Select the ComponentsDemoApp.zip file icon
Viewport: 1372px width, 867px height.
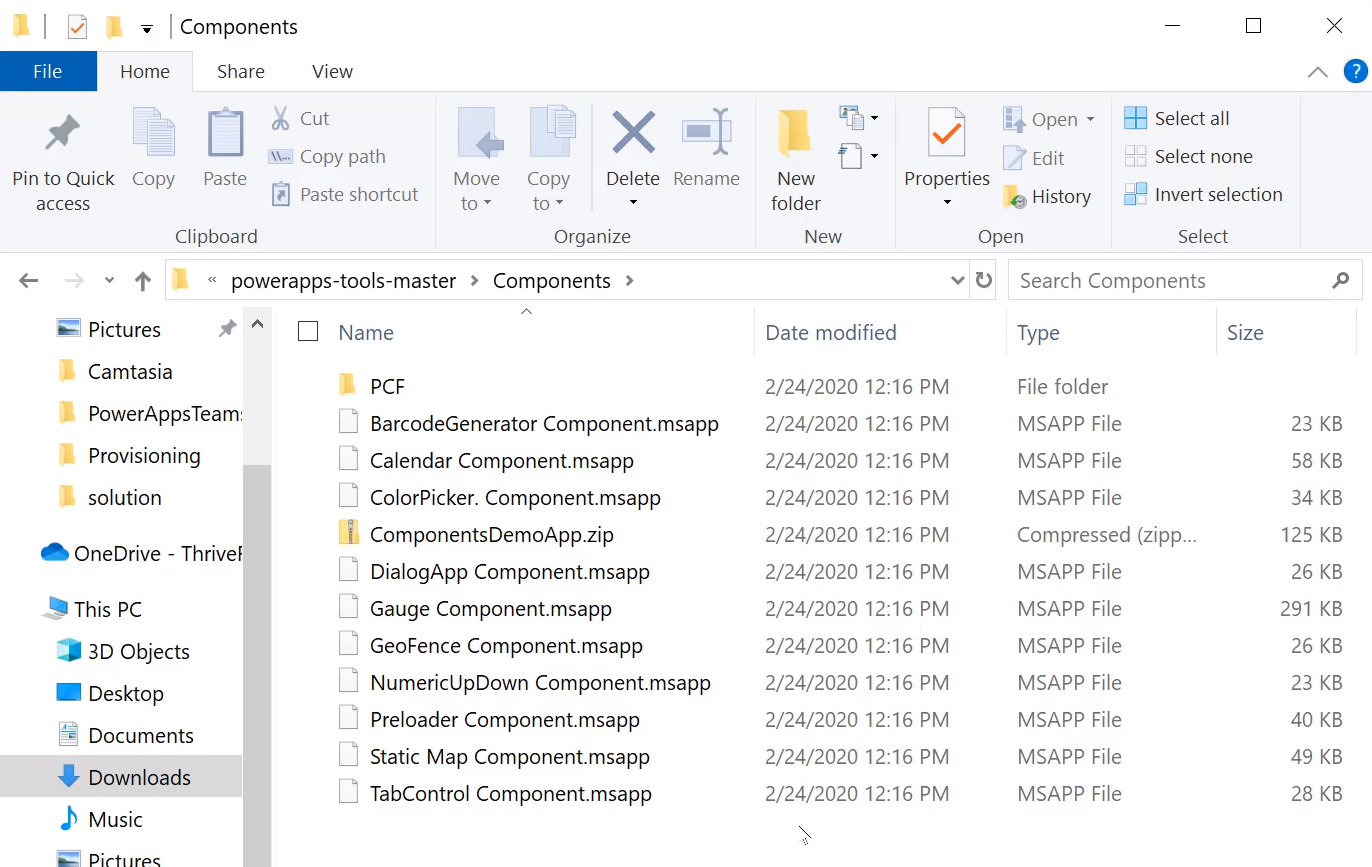point(348,534)
